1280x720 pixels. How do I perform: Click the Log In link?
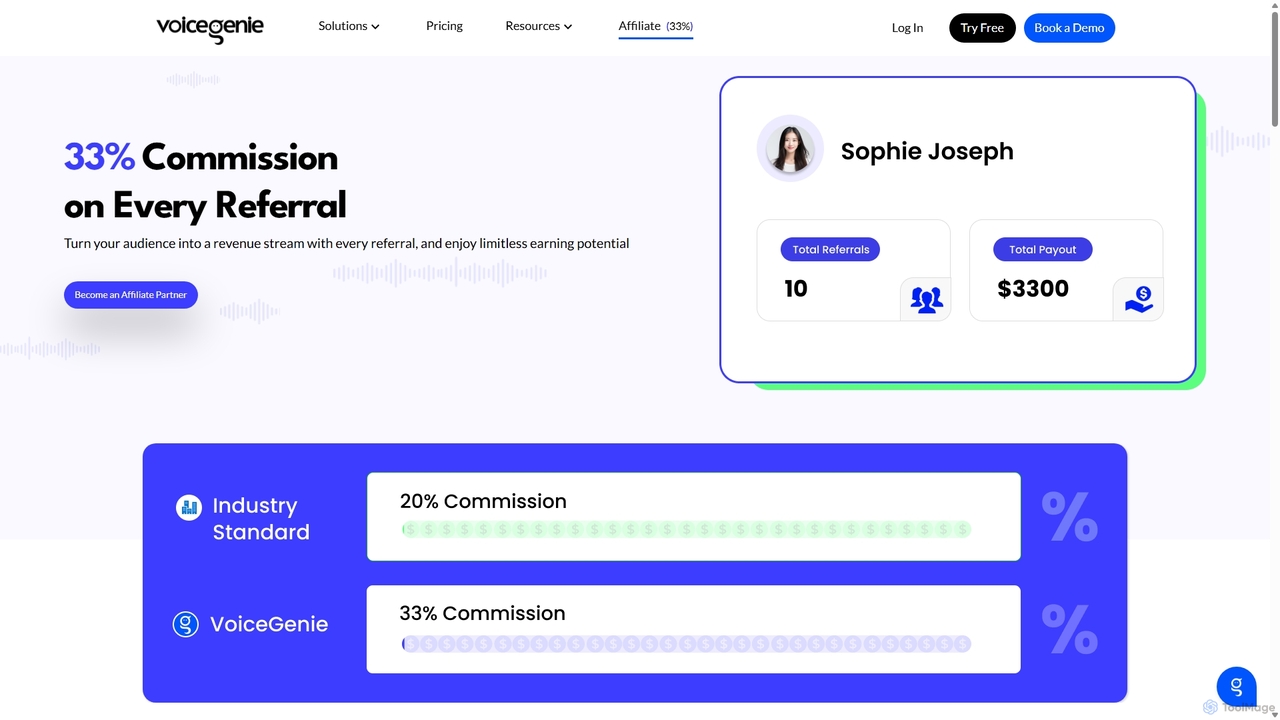point(907,28)
